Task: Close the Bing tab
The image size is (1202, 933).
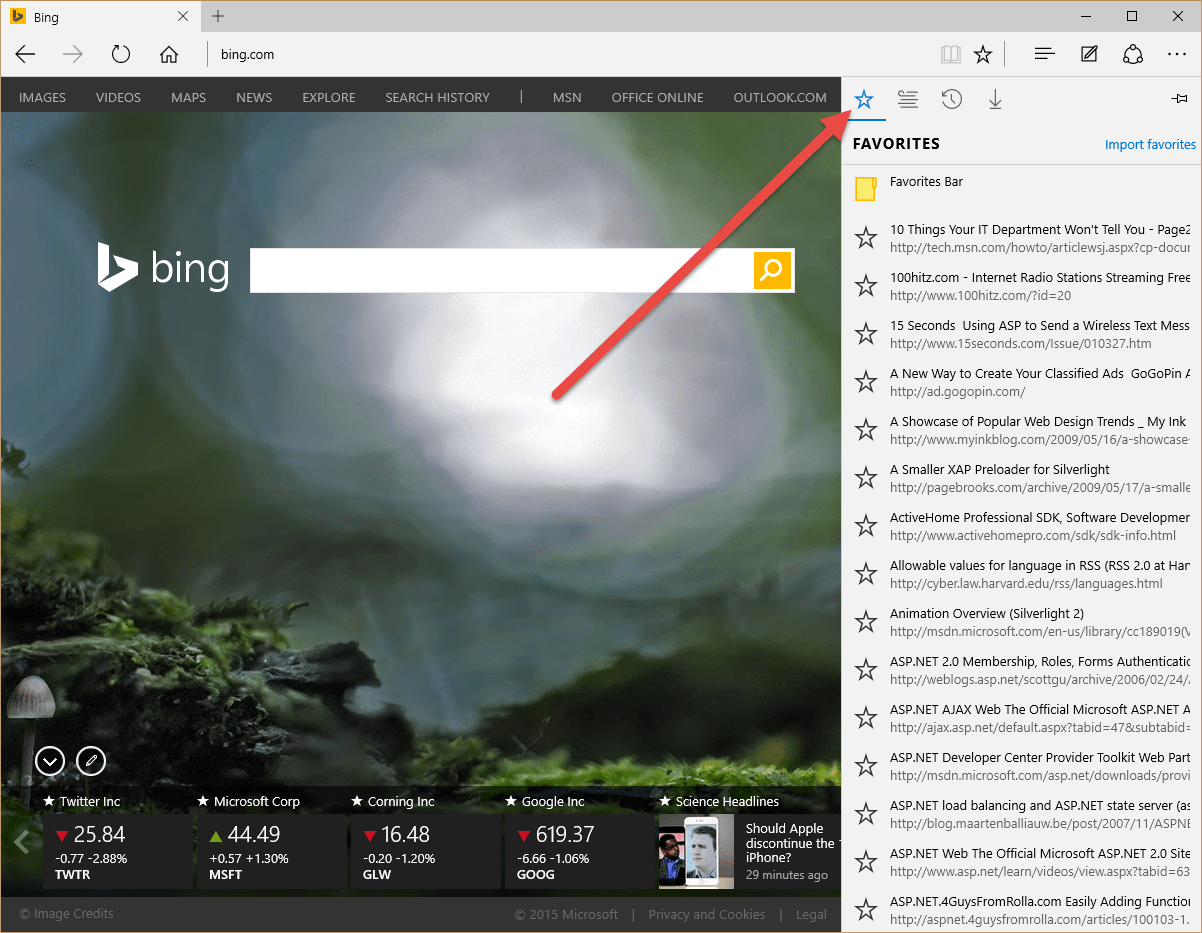Action: [183, 17]
